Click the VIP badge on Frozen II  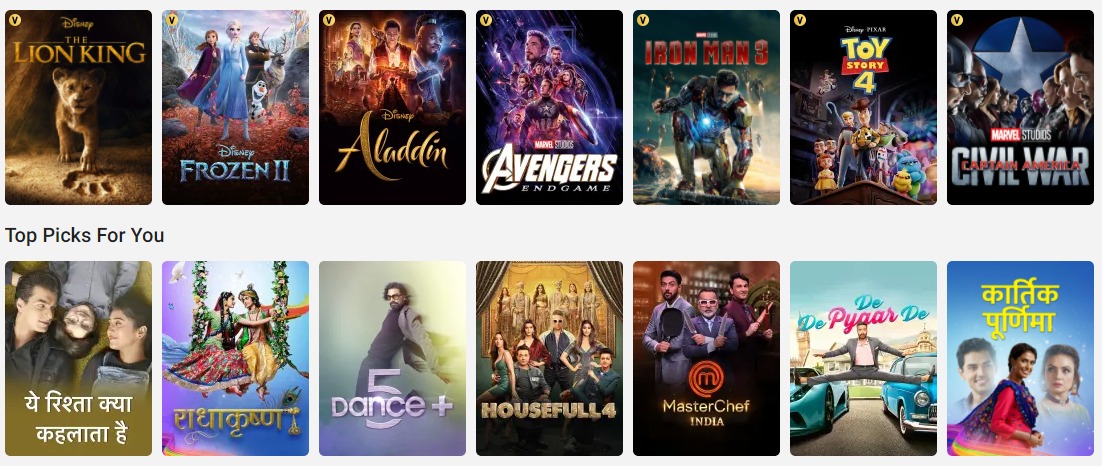tap(172, 20)
